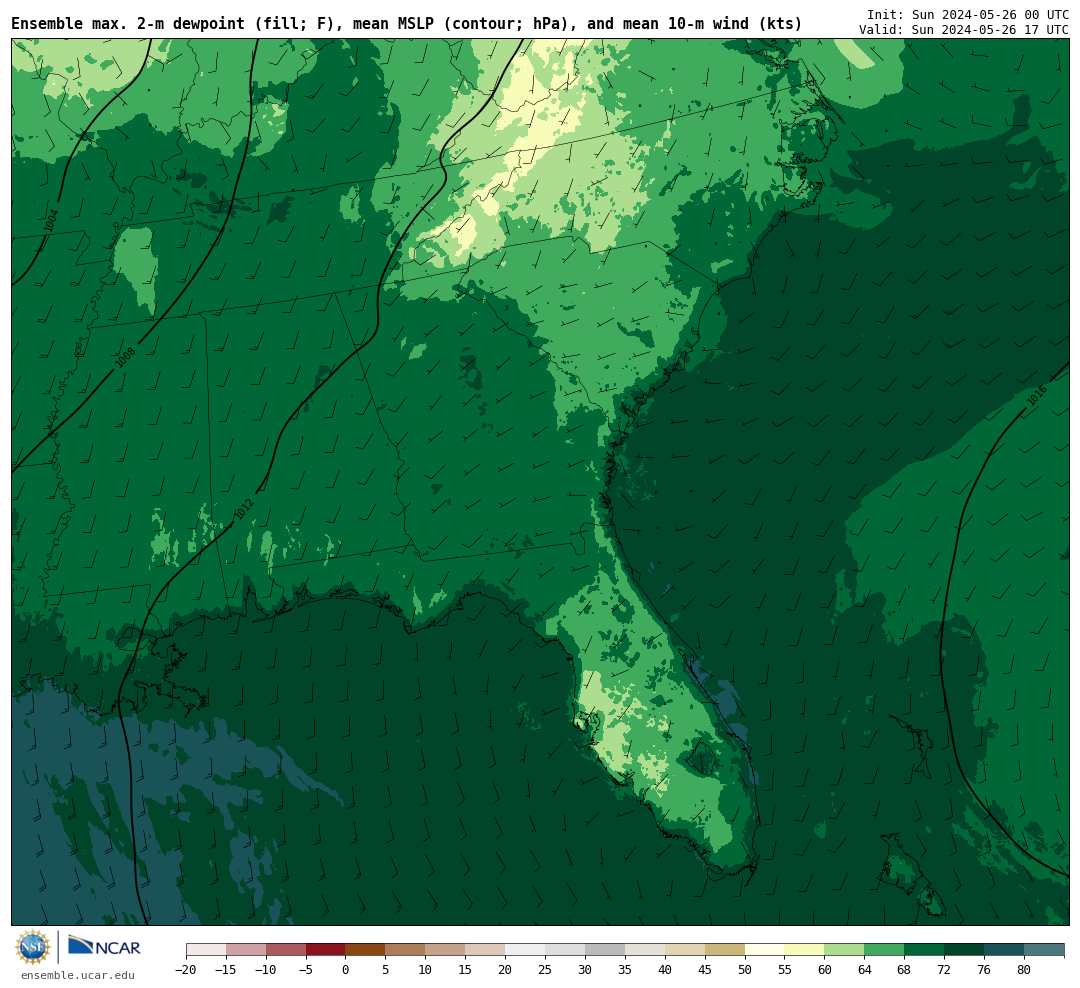The width and height of the screenshot is (1080, 988).
Task: Click the 1016 isobar label
Action: click(1037, 395)
